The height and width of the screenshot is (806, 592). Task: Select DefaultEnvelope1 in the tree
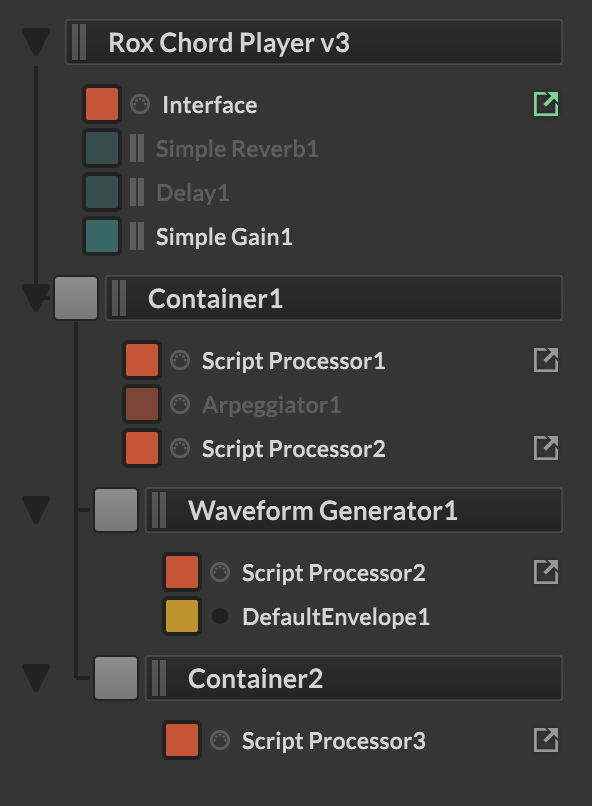(x=336, y=617)
